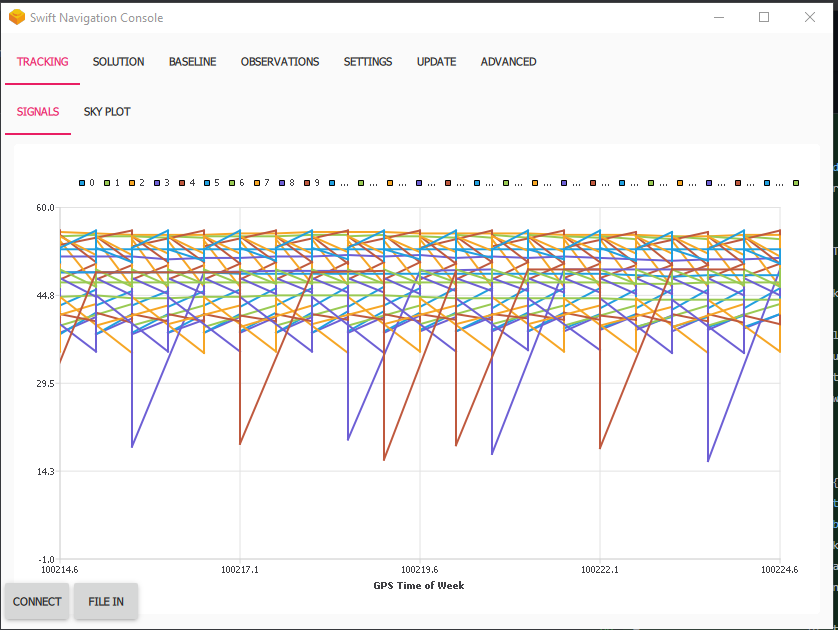This screenshot has height=630, width=838.
Task: Click legend swatch for signal 9
Action: (307, 183)
